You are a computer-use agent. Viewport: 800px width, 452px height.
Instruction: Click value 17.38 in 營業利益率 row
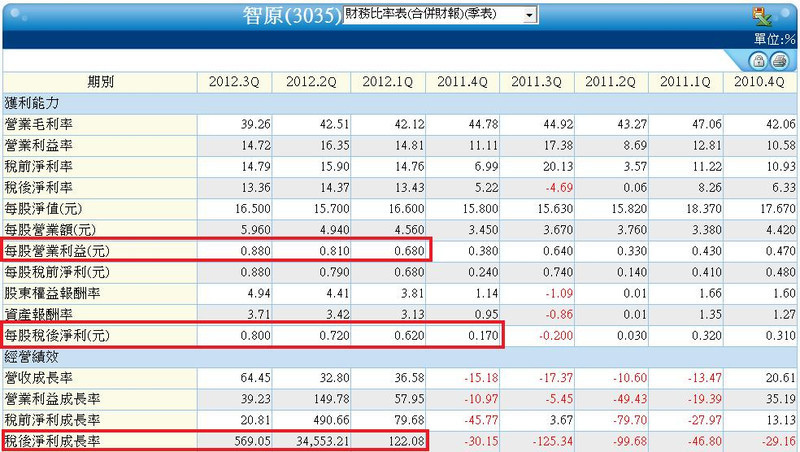558,146
